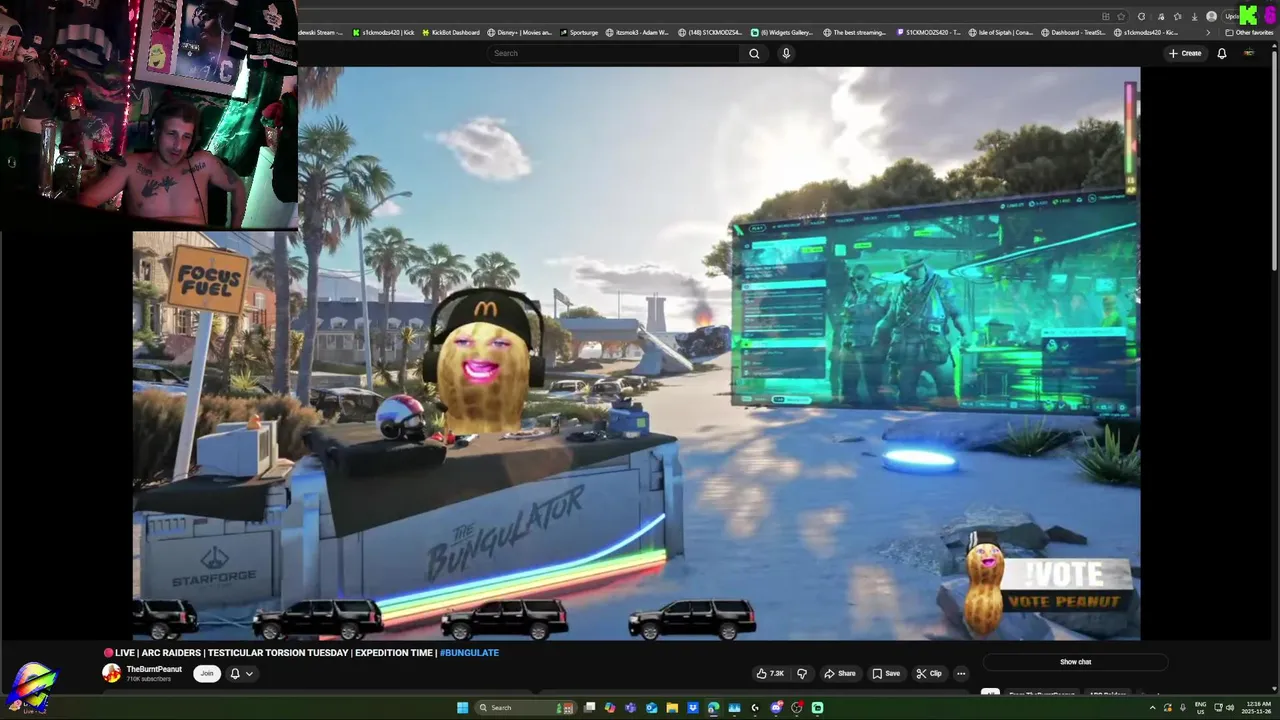
Task: Open TheBurntPeanut channel name link
Action: pyautogui.click(x=154, y=669)
